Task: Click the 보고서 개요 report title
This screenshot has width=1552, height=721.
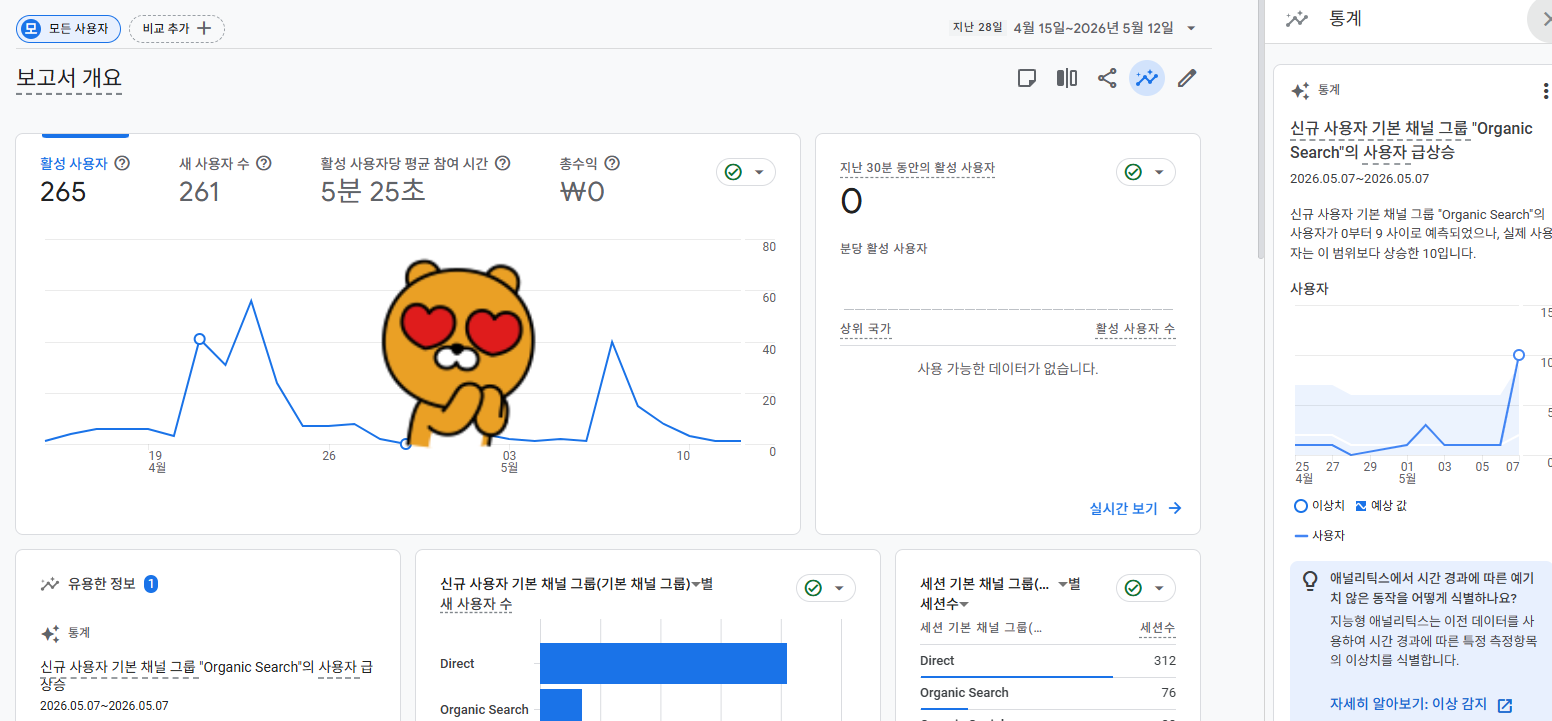Action: (69, 78)
